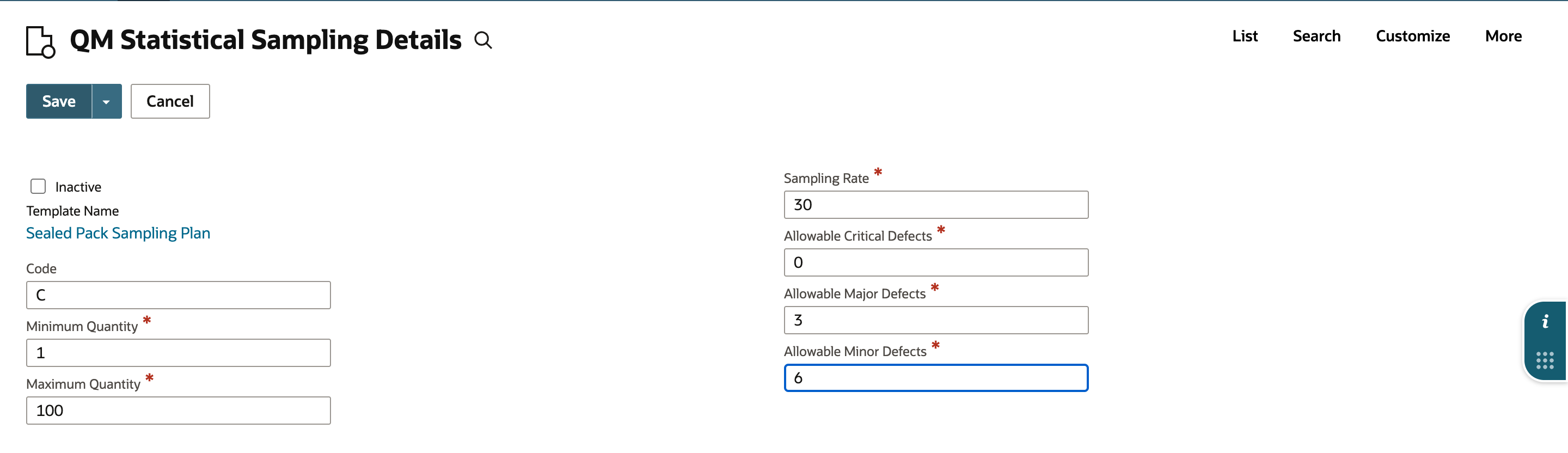Click the Save button
This screenshot has width=1568, height=453.
tap(59, 101)
